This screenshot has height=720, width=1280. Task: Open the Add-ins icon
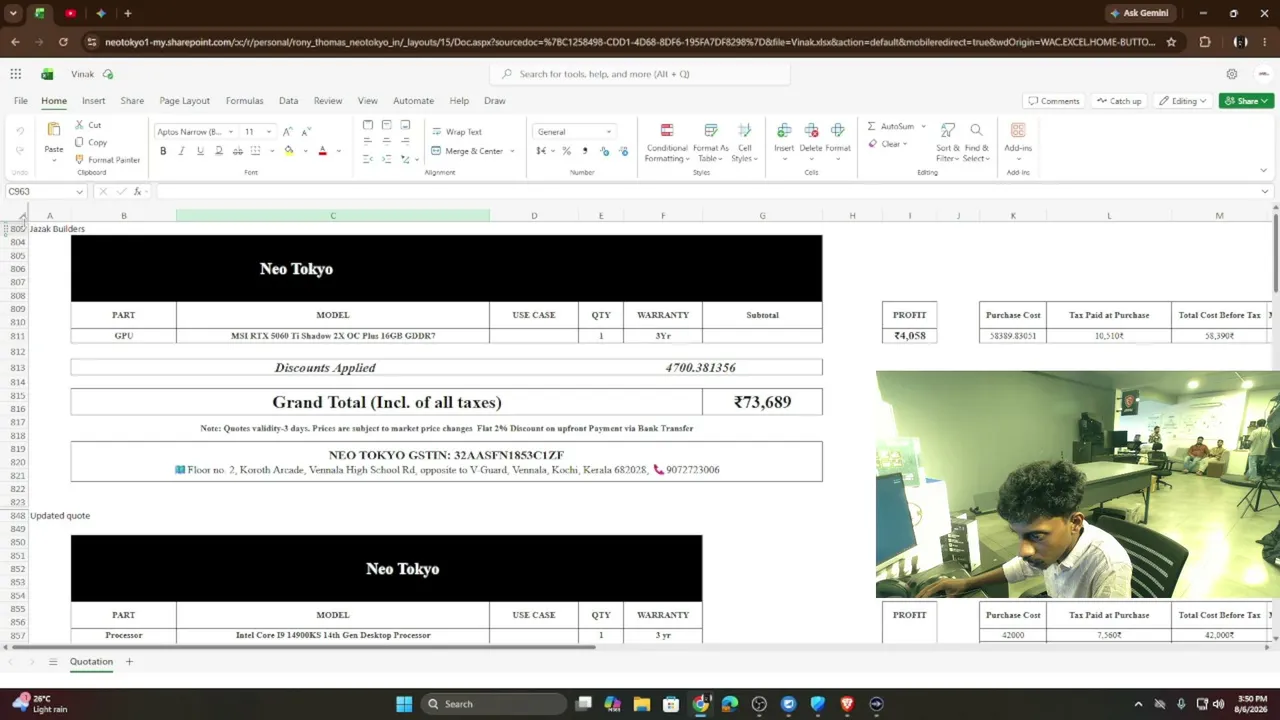point(1018,130)
